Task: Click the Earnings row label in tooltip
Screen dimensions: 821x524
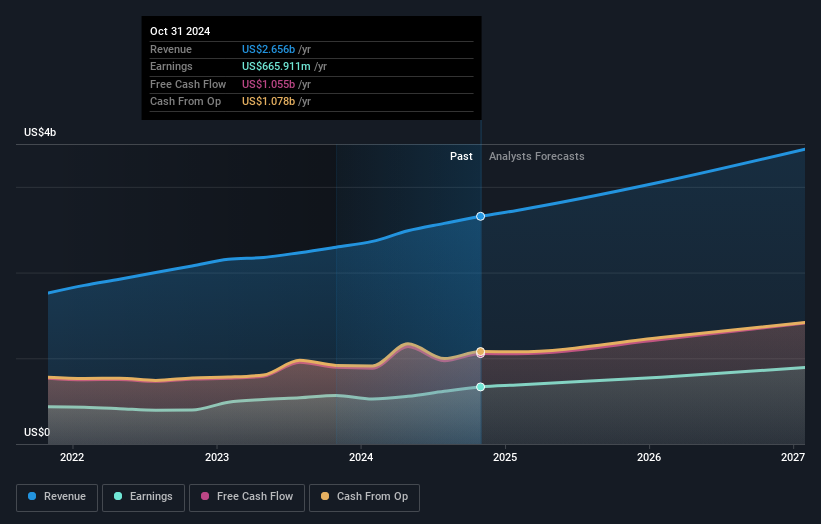Action: click(x=171, y=66)
